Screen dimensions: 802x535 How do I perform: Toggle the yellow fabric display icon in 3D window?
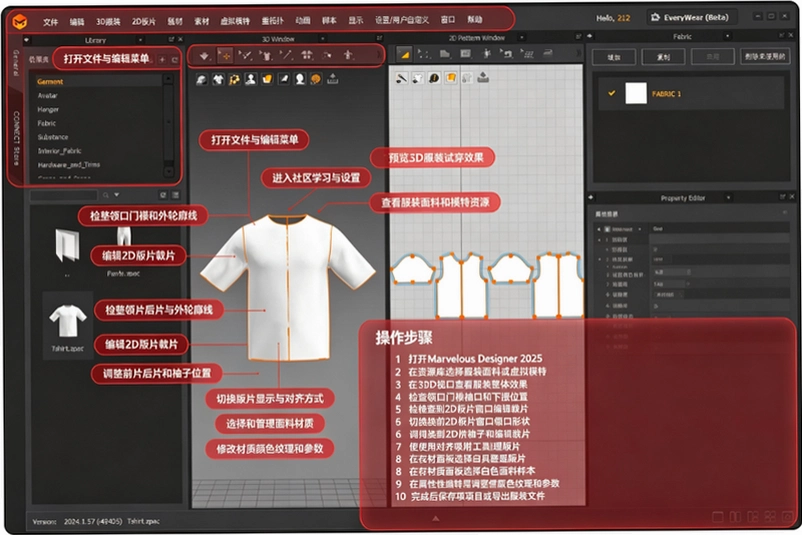coord(267,79)
